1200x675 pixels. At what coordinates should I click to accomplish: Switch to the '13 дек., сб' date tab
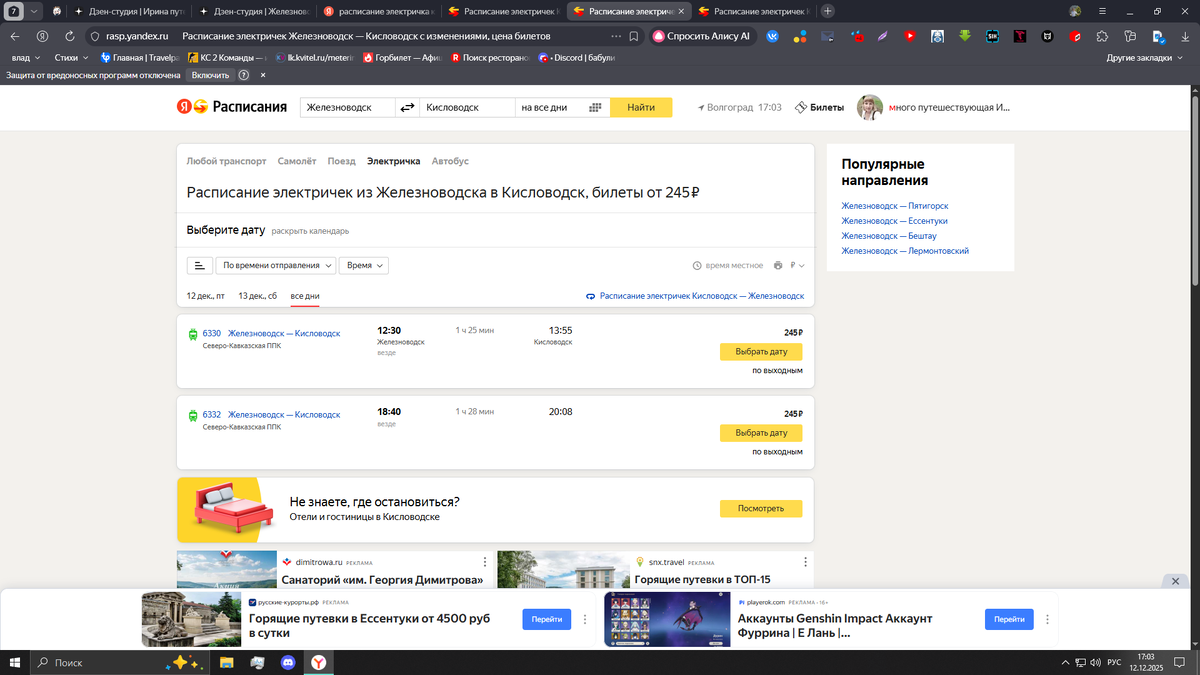point(258,296)
